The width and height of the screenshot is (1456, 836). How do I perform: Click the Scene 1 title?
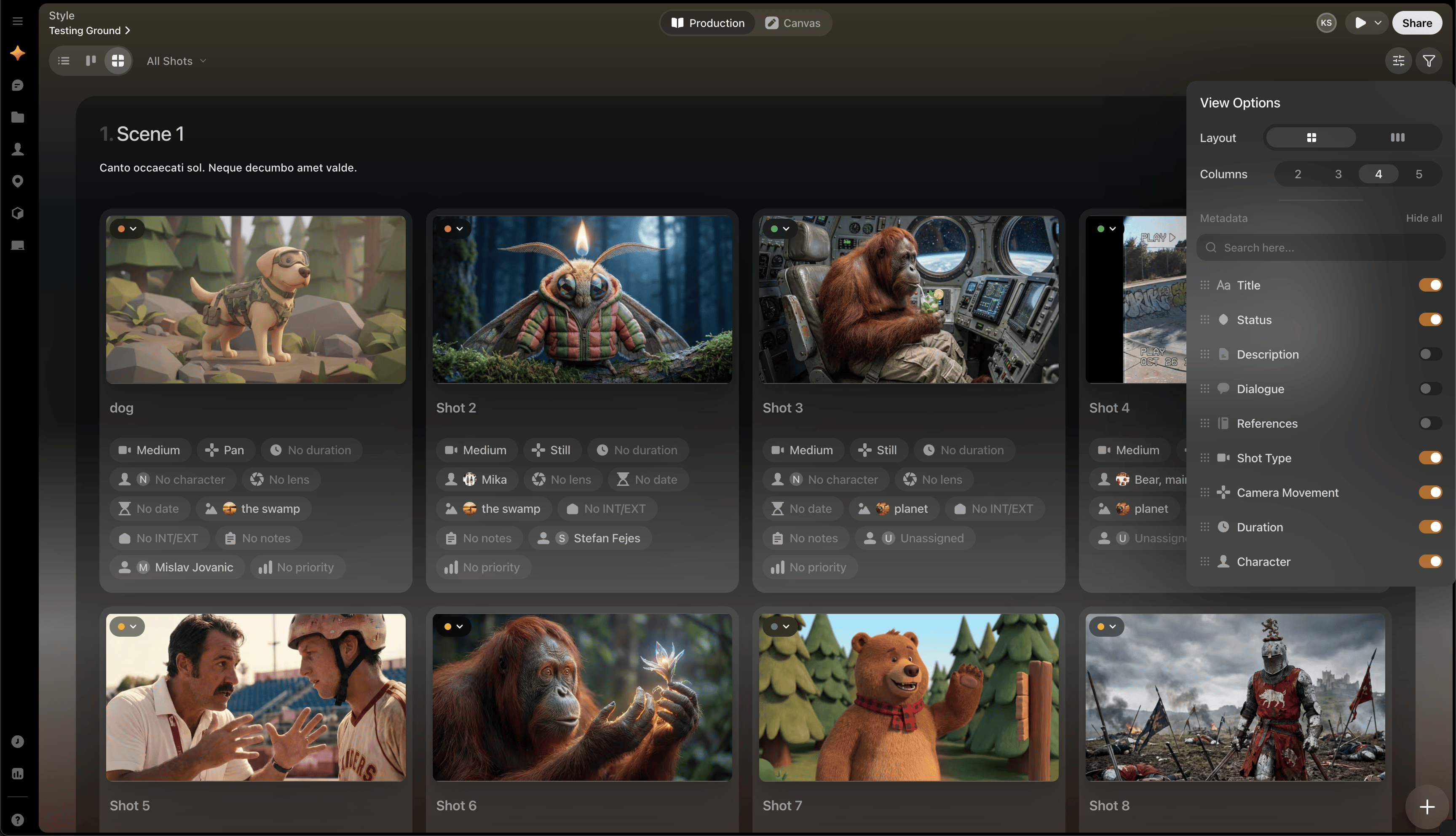150,134
